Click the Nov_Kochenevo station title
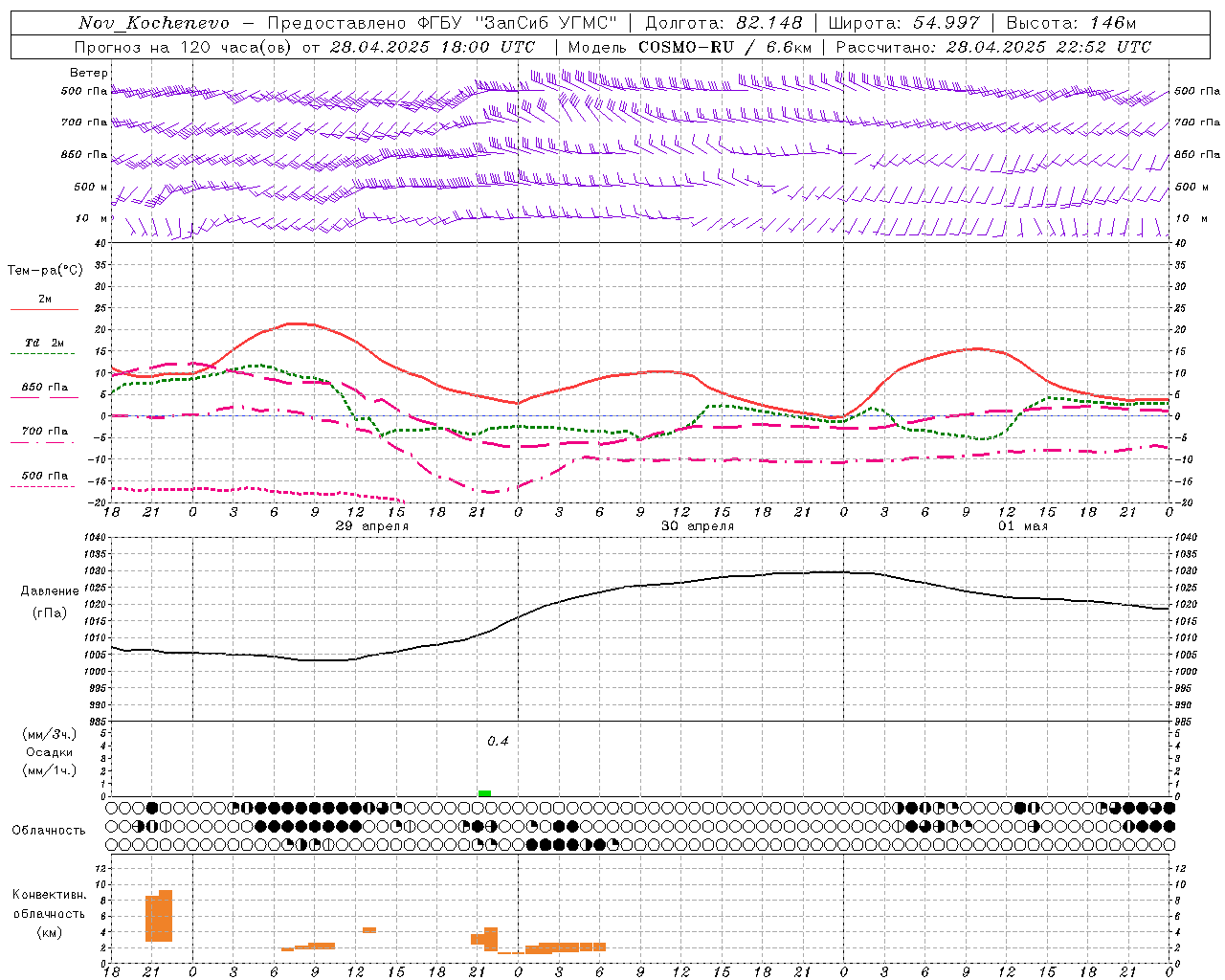1225x980 pixels. (154, 23)
